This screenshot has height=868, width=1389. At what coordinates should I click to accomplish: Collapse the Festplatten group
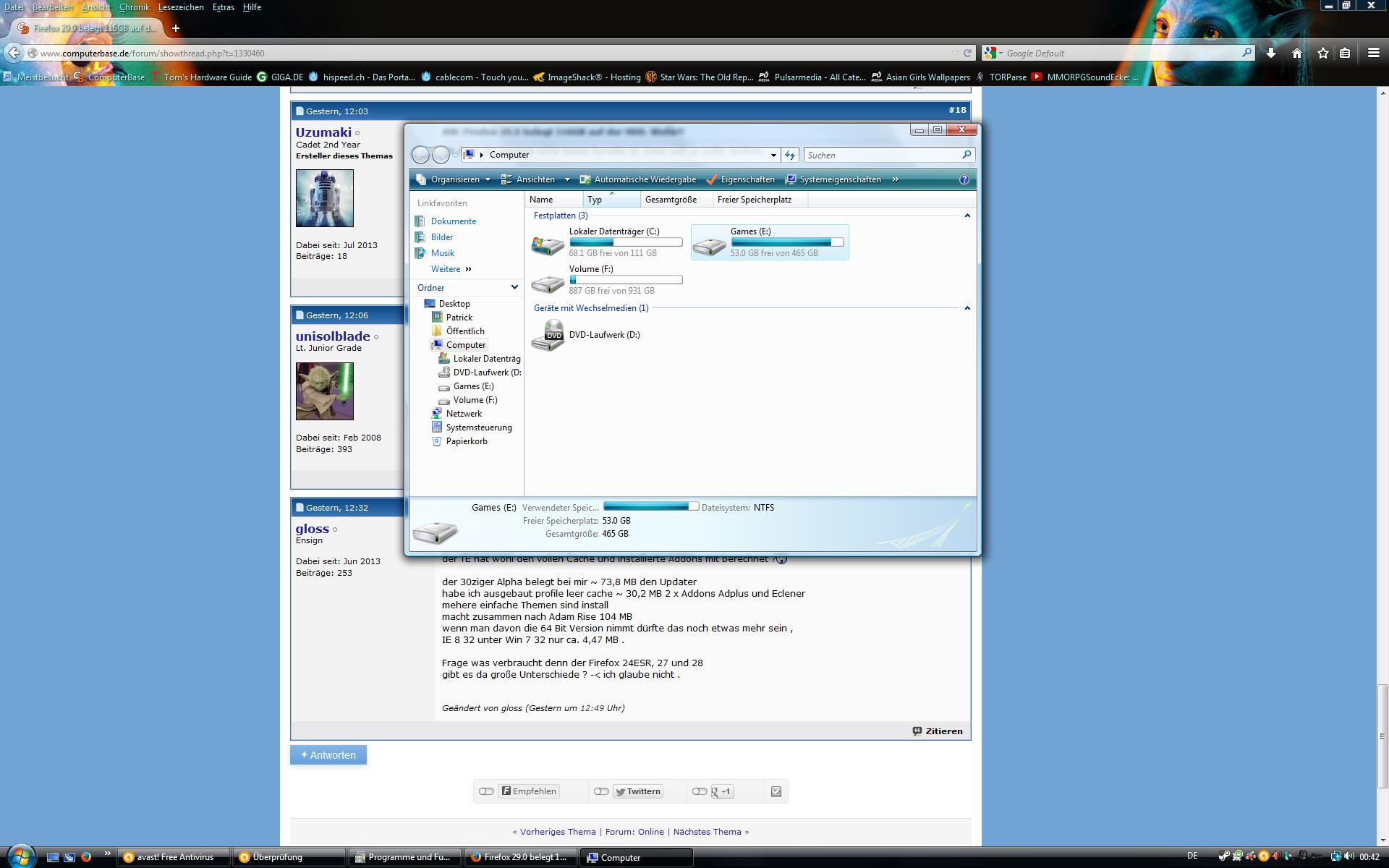967,216
